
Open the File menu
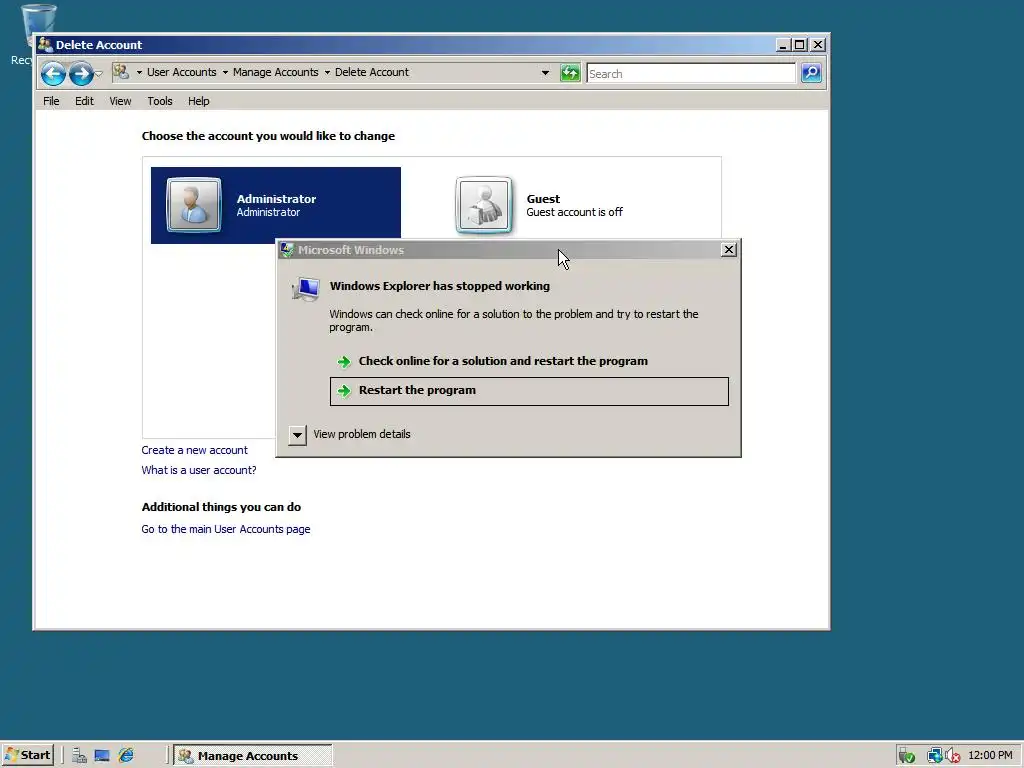click(x=51, y=101)
